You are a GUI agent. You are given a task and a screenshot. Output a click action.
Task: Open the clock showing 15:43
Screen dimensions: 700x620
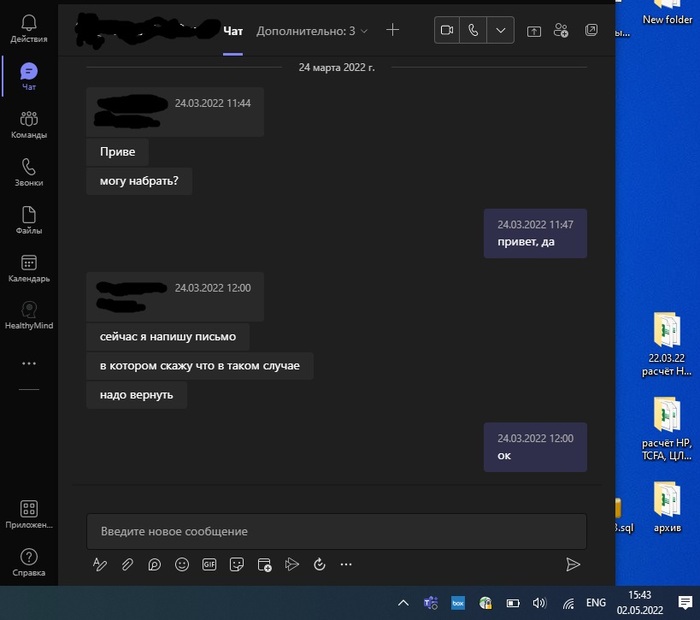click(x=640, y=603)
